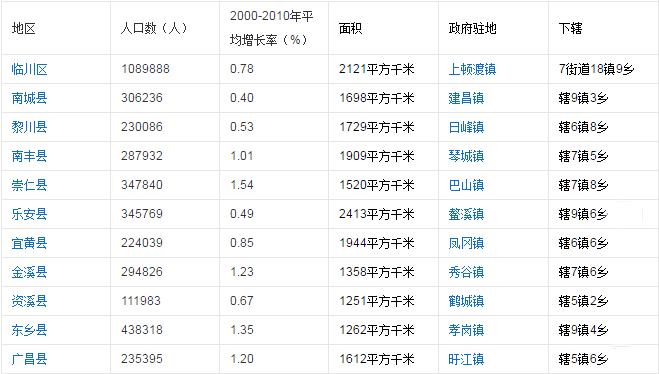Follow the 巴山镇 town link
659x374 pixels.
click(x=466, y=185)
